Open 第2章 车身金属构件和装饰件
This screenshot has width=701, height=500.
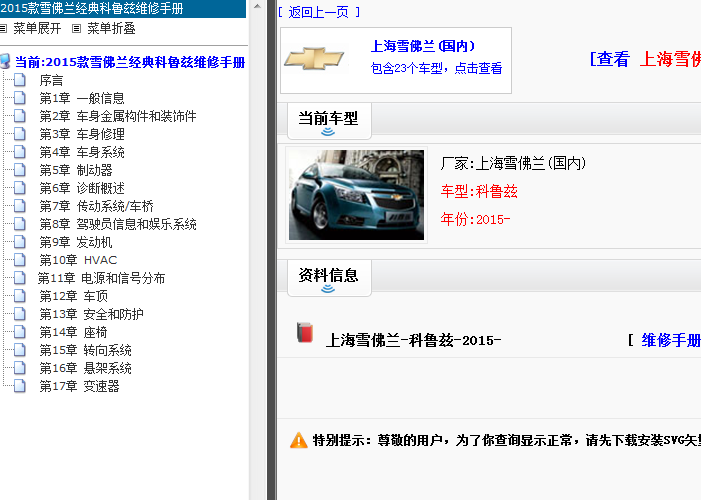click(x=118, y=116)
